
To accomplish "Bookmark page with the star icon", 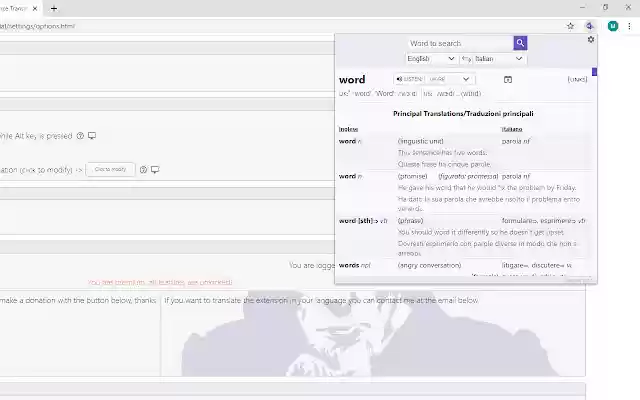I will pos(570,26).
